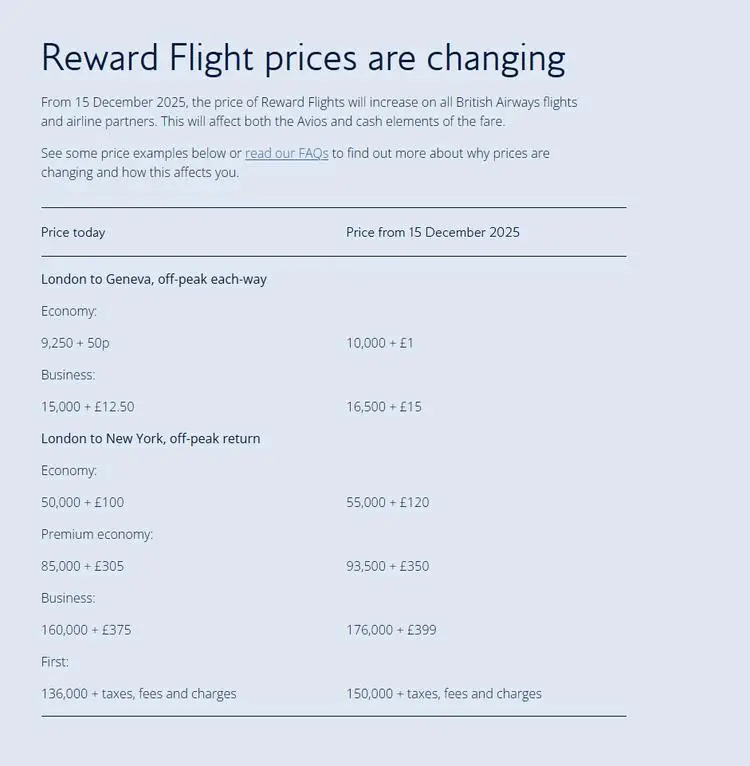Click the "176,000 + £399" price
The image size is (750, 766).
point(392,630)
